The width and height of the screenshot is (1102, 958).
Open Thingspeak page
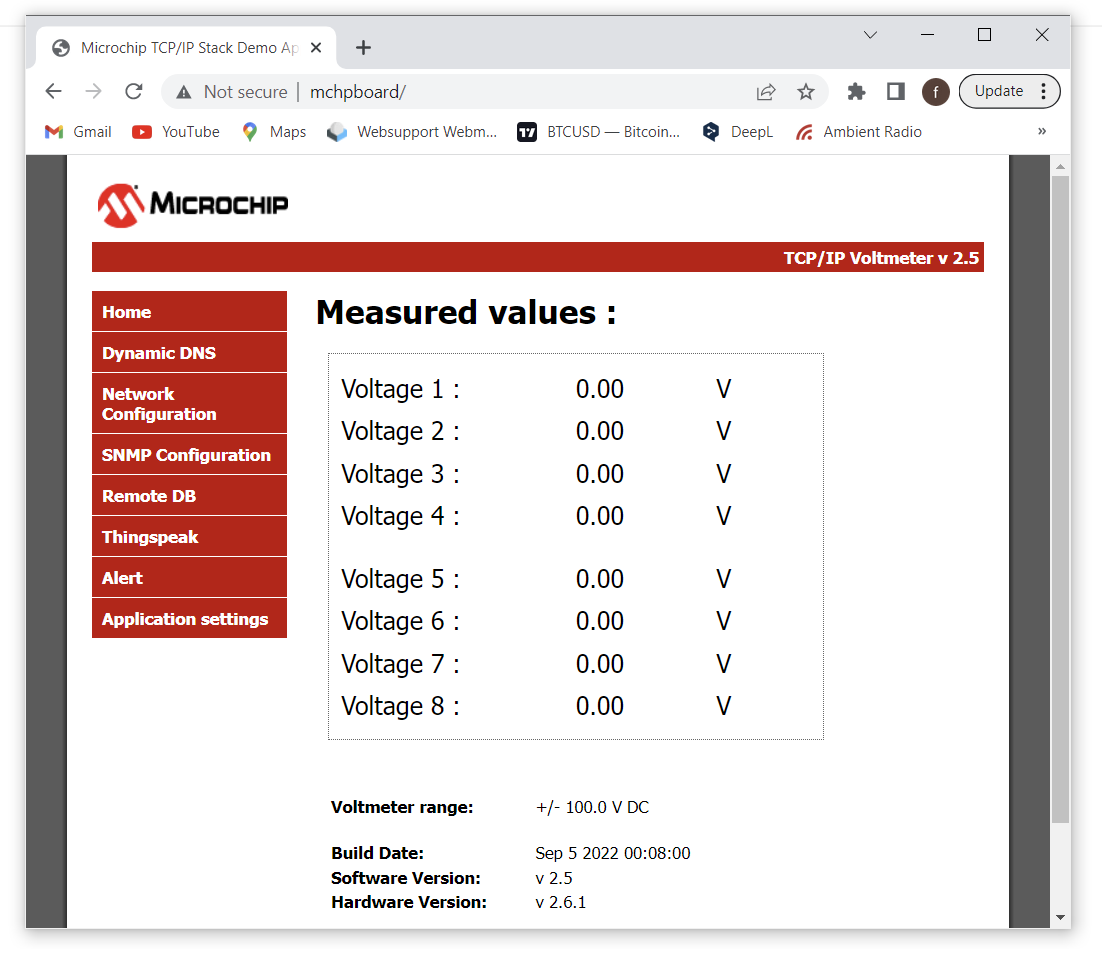(x=189, y=536)
